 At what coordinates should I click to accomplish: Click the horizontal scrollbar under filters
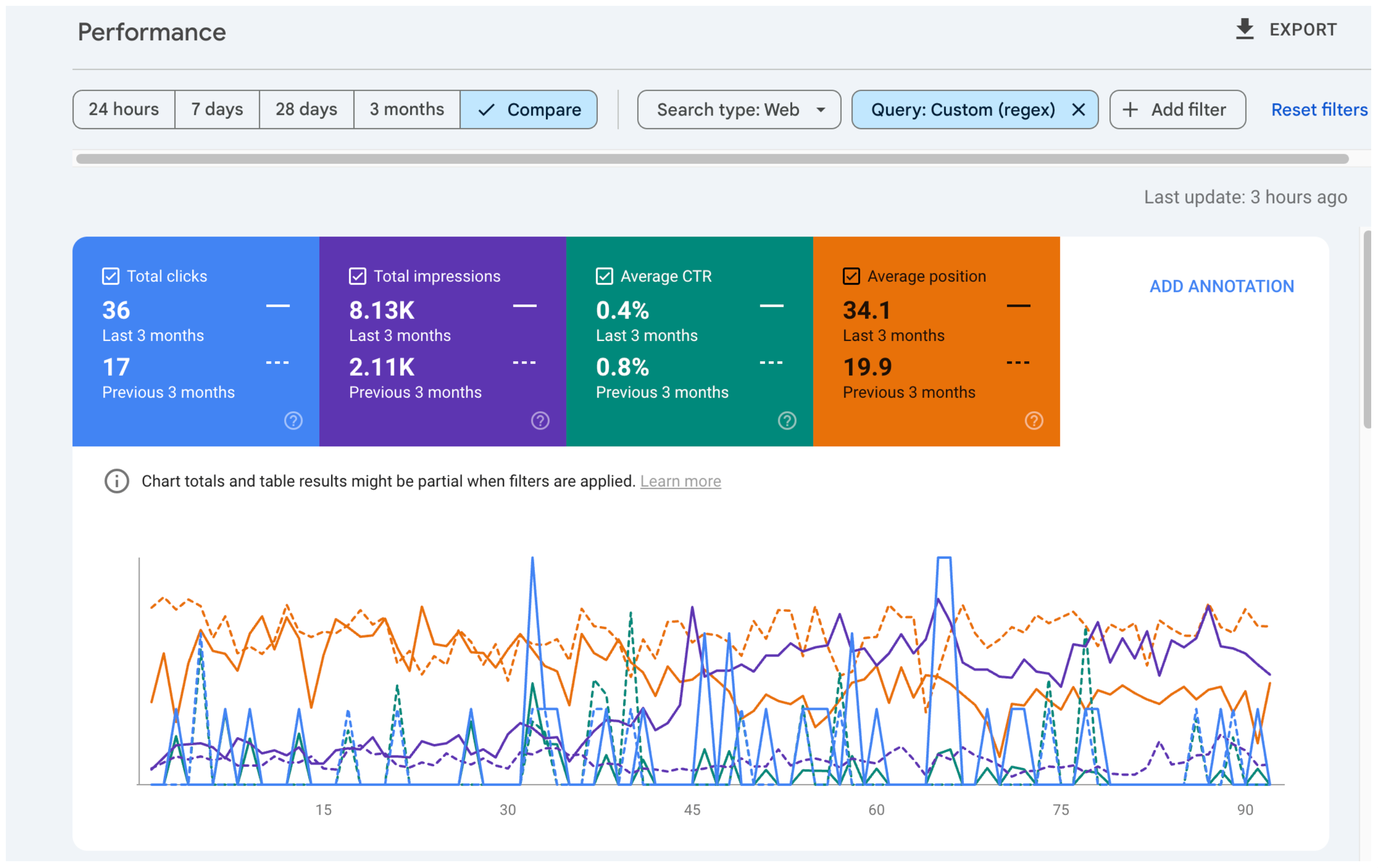[x=712, y=159]
